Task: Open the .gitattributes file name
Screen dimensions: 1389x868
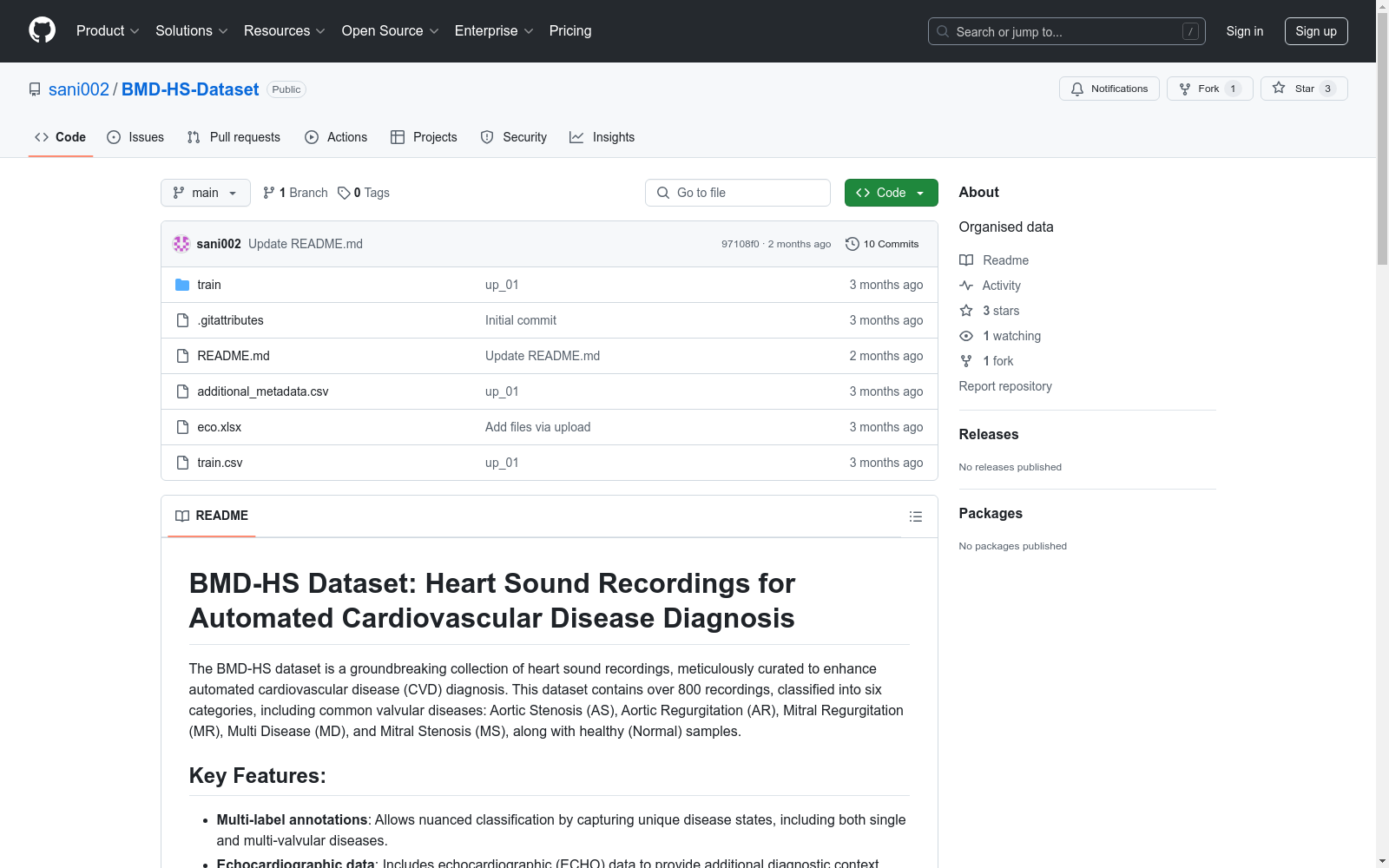Action: pos(230,320)
